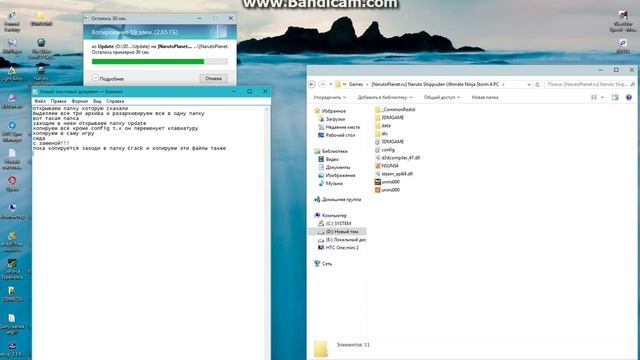The image size is (640, 360).
Task: Select the GeForce Experience desktop icon
Action: coord(12,269)
